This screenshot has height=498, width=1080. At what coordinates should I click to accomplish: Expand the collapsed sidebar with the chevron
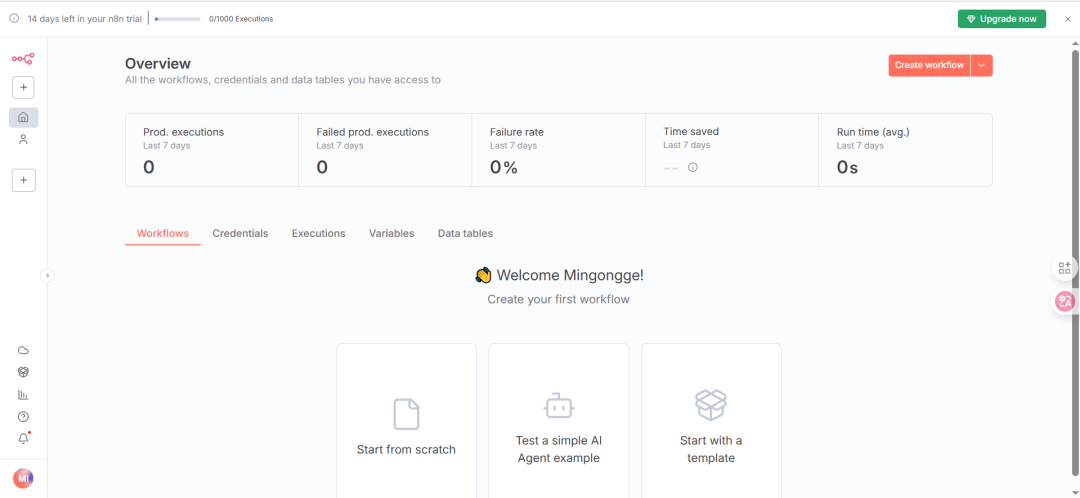pos(47,275)
